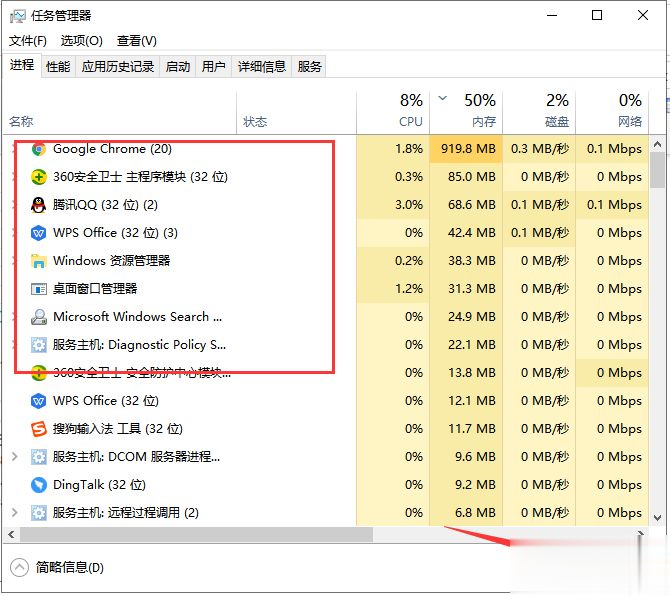Expand the 服务主机: DCOM 服务器进程 row

(x=15, y=457)
